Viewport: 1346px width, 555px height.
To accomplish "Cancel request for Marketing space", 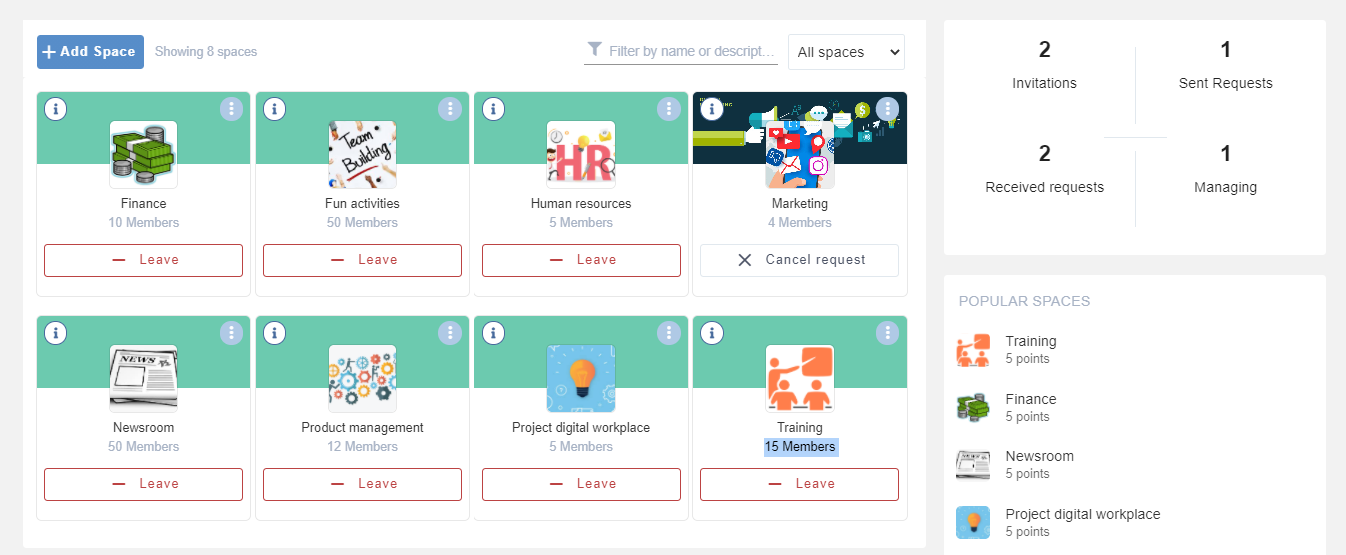I will (x=800, y=260).
